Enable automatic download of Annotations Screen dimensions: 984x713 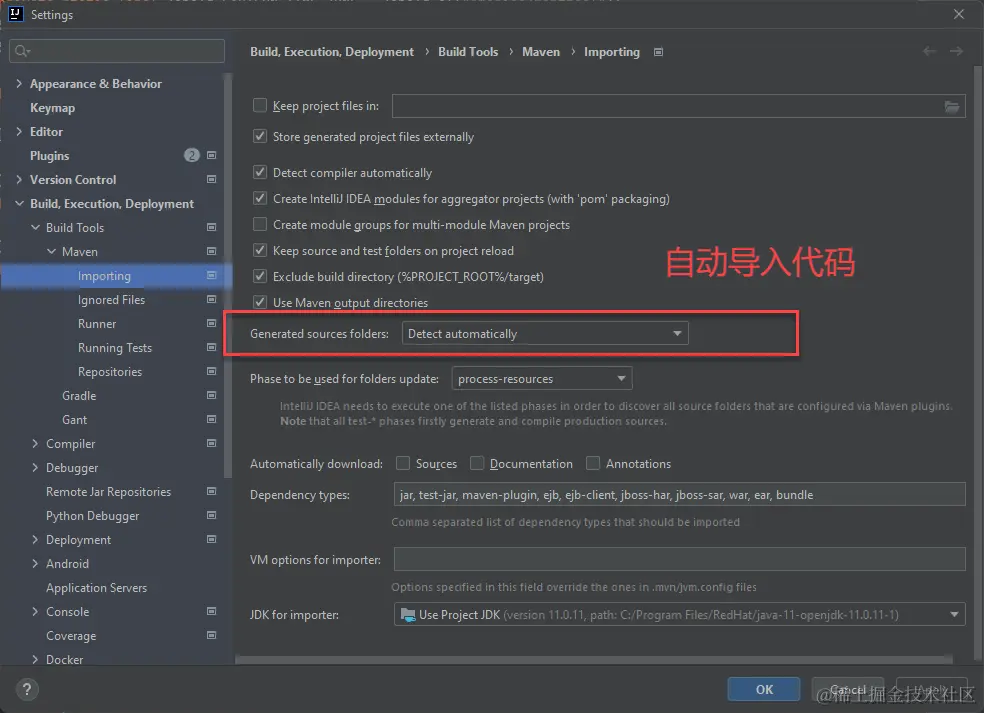click(592, 463)
